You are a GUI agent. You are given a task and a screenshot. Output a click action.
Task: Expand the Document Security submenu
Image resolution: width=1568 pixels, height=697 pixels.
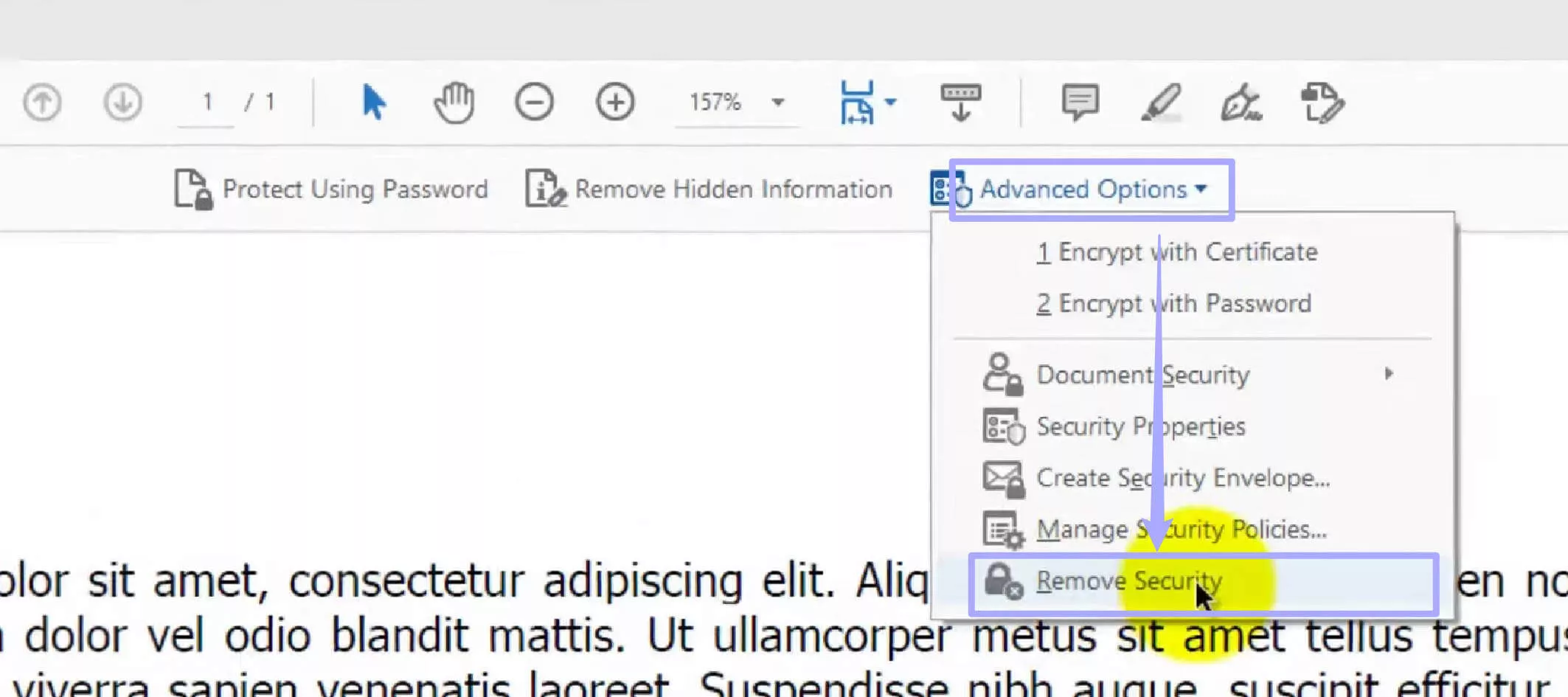click(1142, 374)
